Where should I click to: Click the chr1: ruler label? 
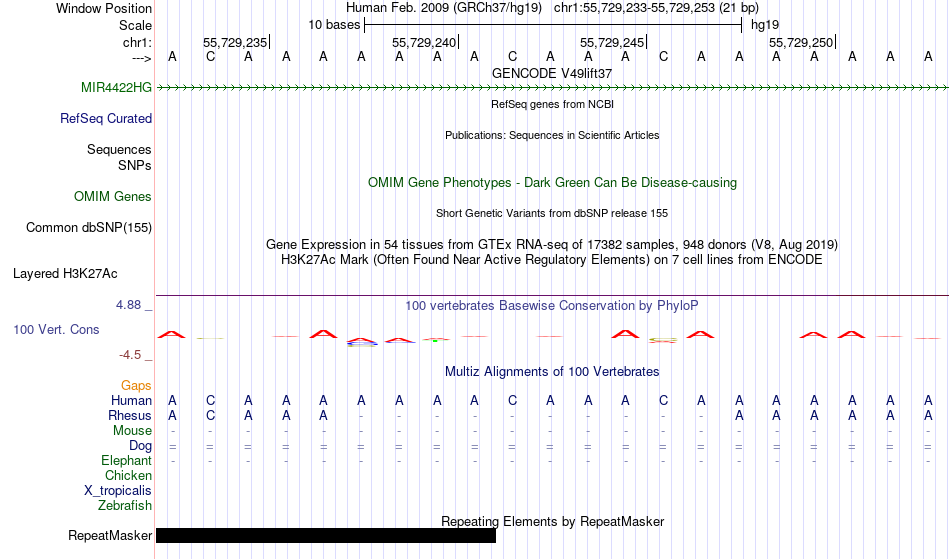tap(138, 42)
